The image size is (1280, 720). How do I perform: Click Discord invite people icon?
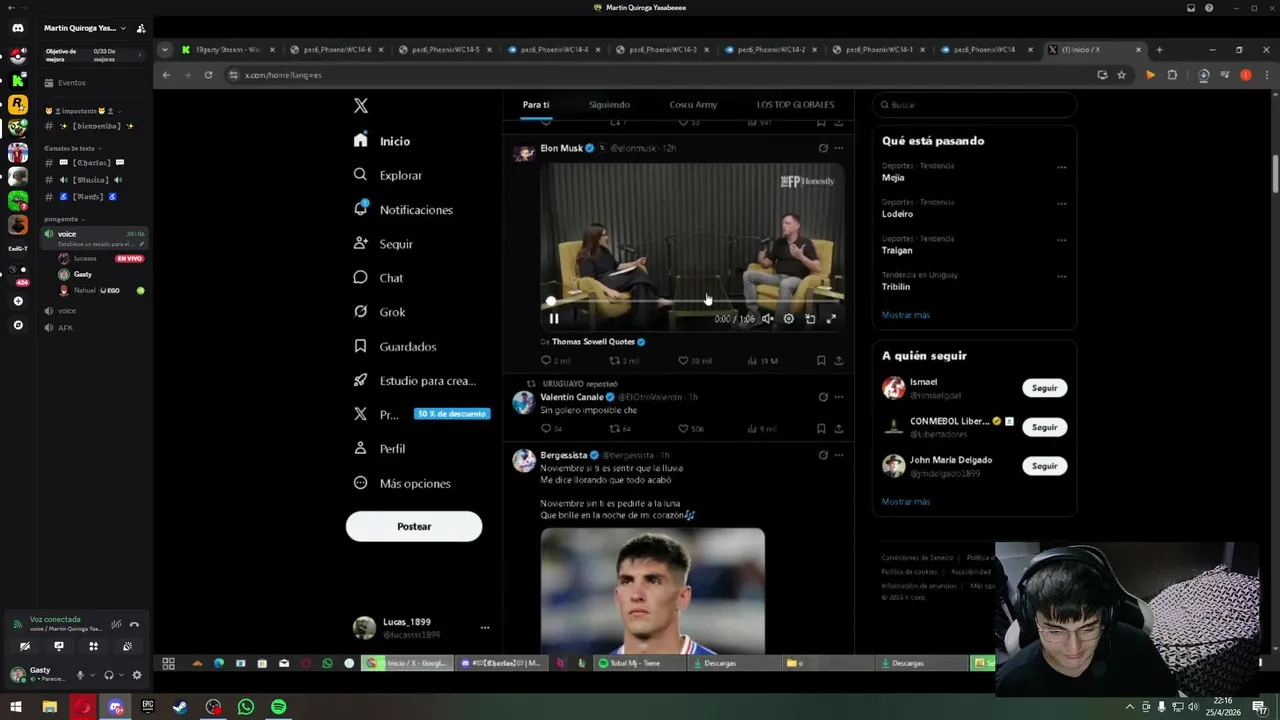coord(141,28)
